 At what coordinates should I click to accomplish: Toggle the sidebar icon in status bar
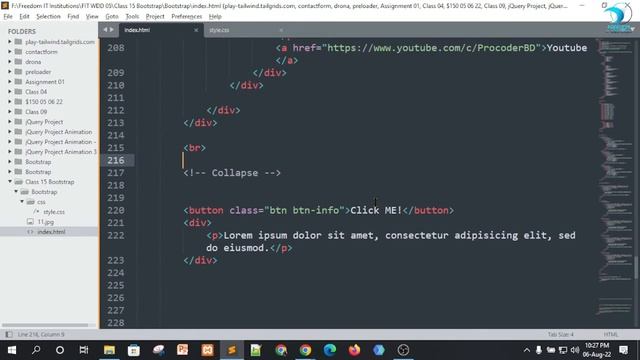pos(9,334)
